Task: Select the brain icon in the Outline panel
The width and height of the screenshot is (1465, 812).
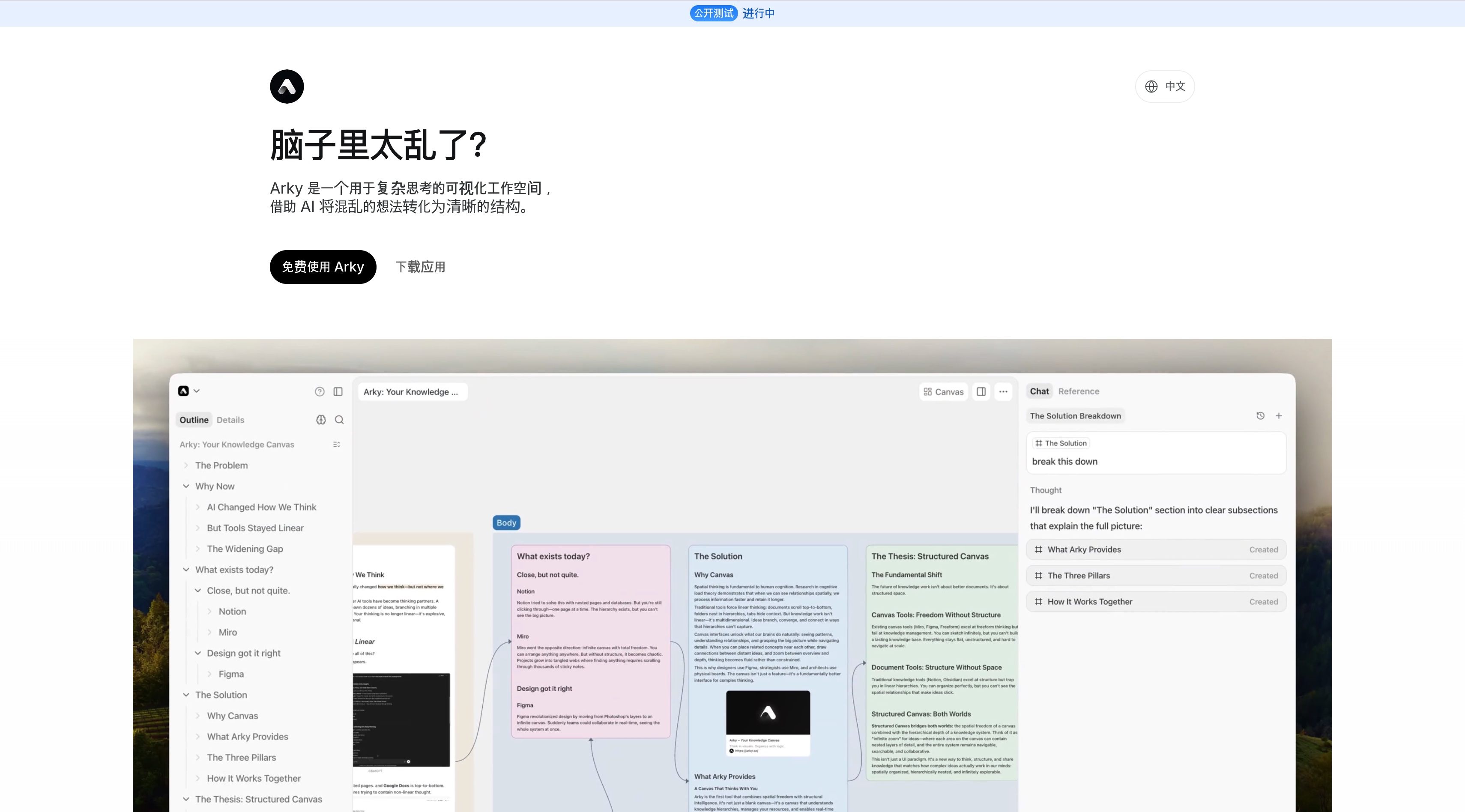Action: pos(321,420)
